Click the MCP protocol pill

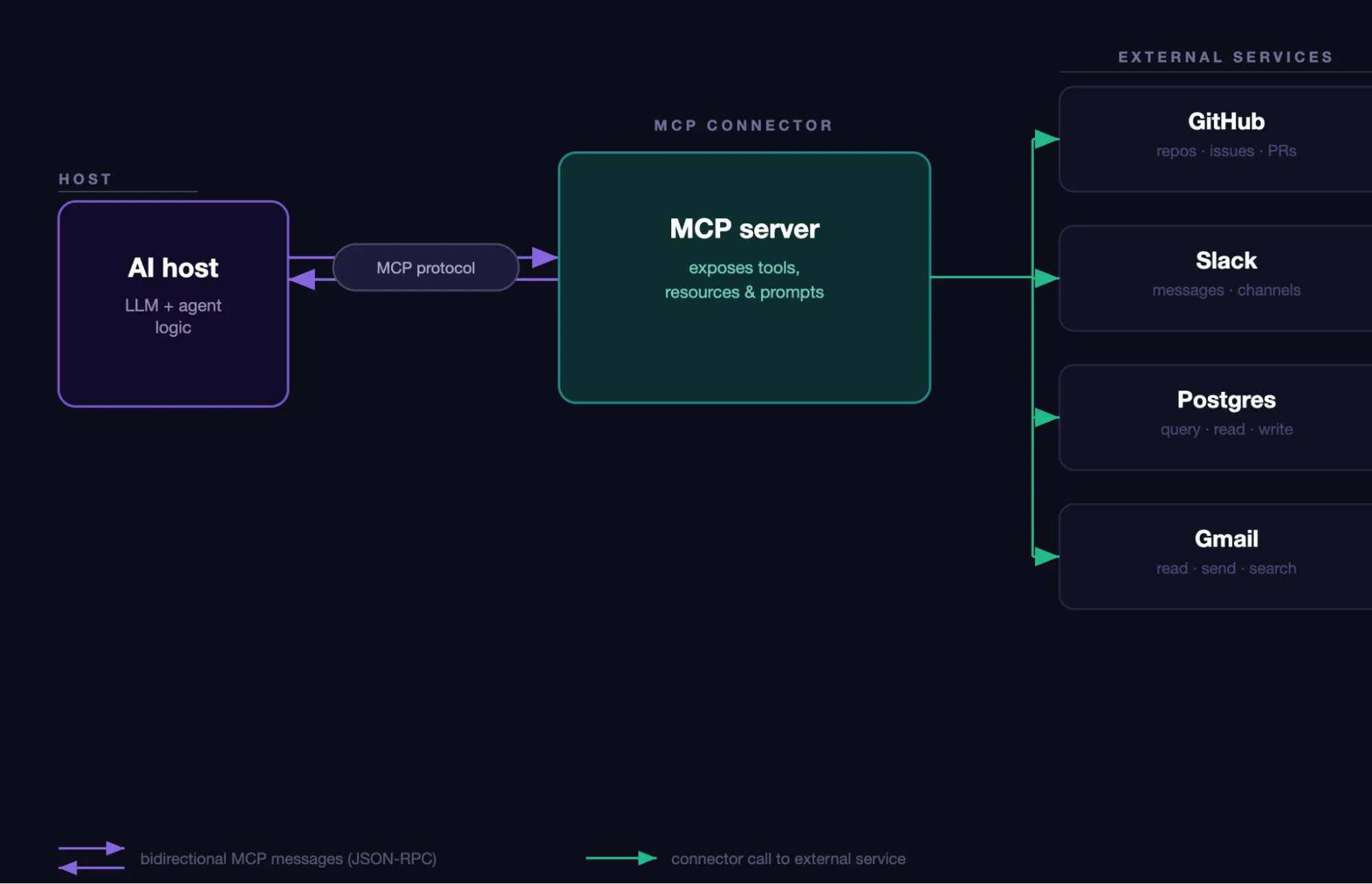point(426,268)
